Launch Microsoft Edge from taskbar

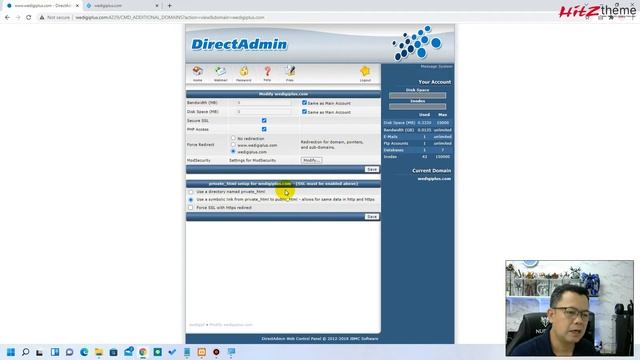click(x=84, y=352)
